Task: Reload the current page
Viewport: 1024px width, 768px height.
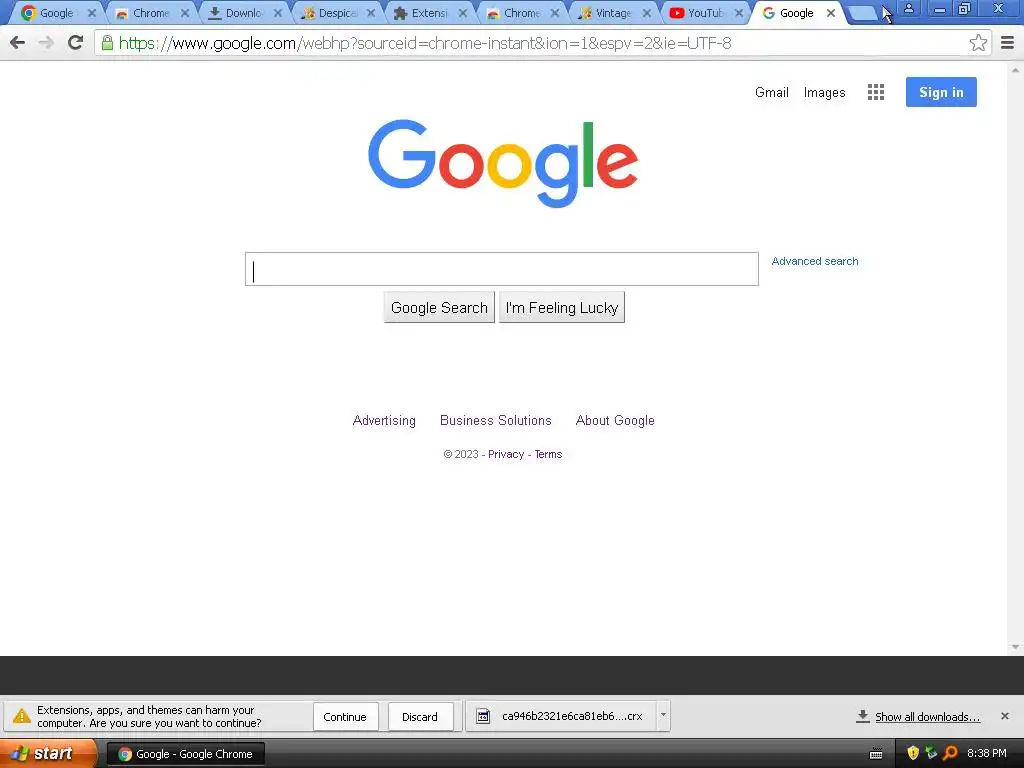Action: (x=76, y=43)
